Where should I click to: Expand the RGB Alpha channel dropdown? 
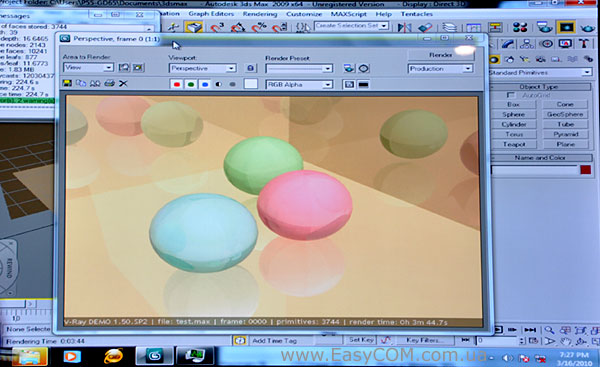point(299,85)
